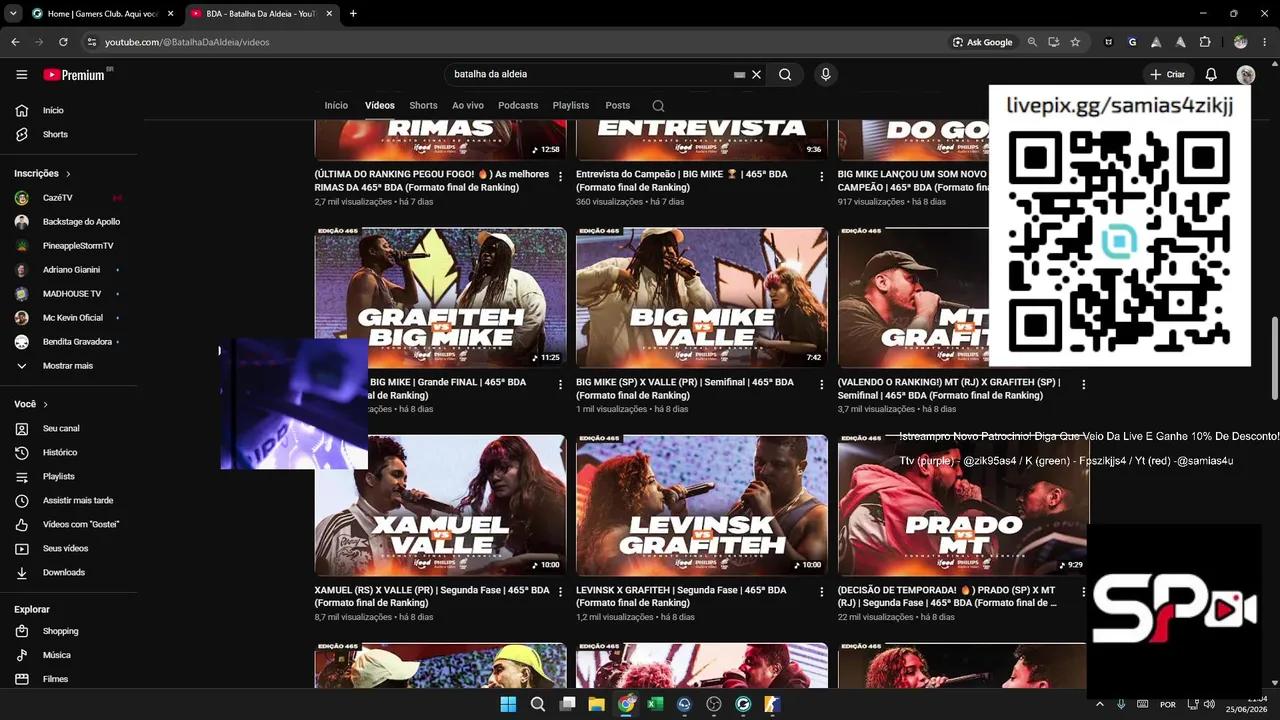The image size is (1280, 720).
Task: Open options for LEVINSK X GRAFITEH video
Action: click(x=821, y=592)
